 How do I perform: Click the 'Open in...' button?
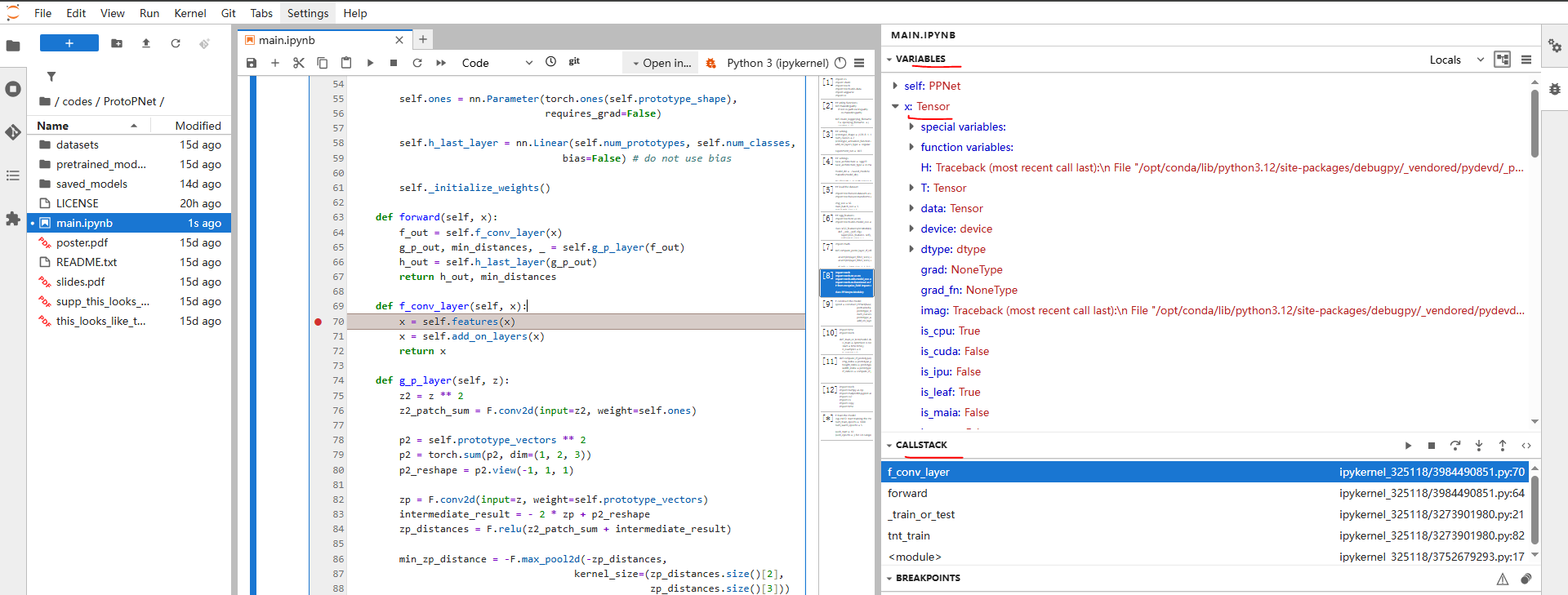click(660, 63)
